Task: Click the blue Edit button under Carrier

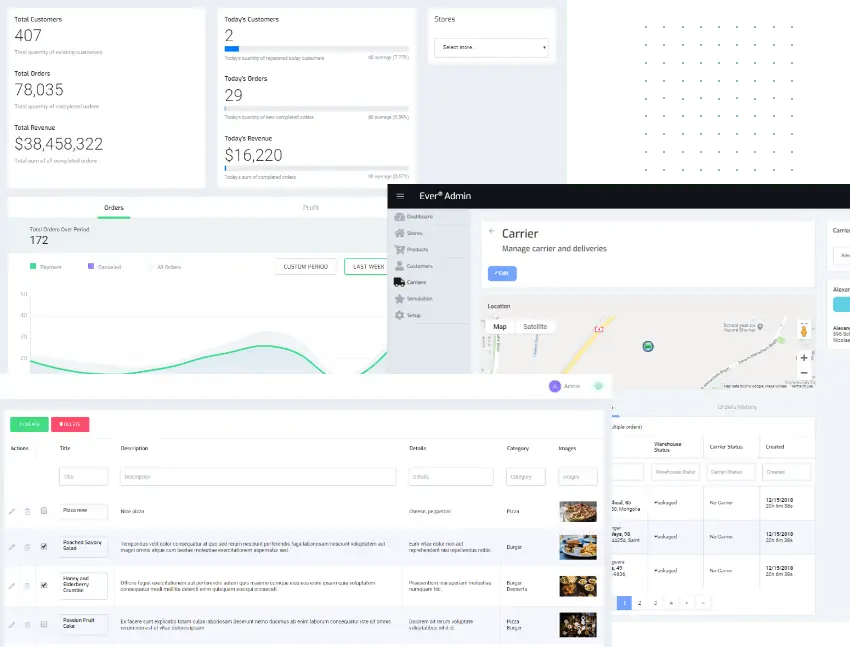Action: pyautogui.click(x=502, y=273)
